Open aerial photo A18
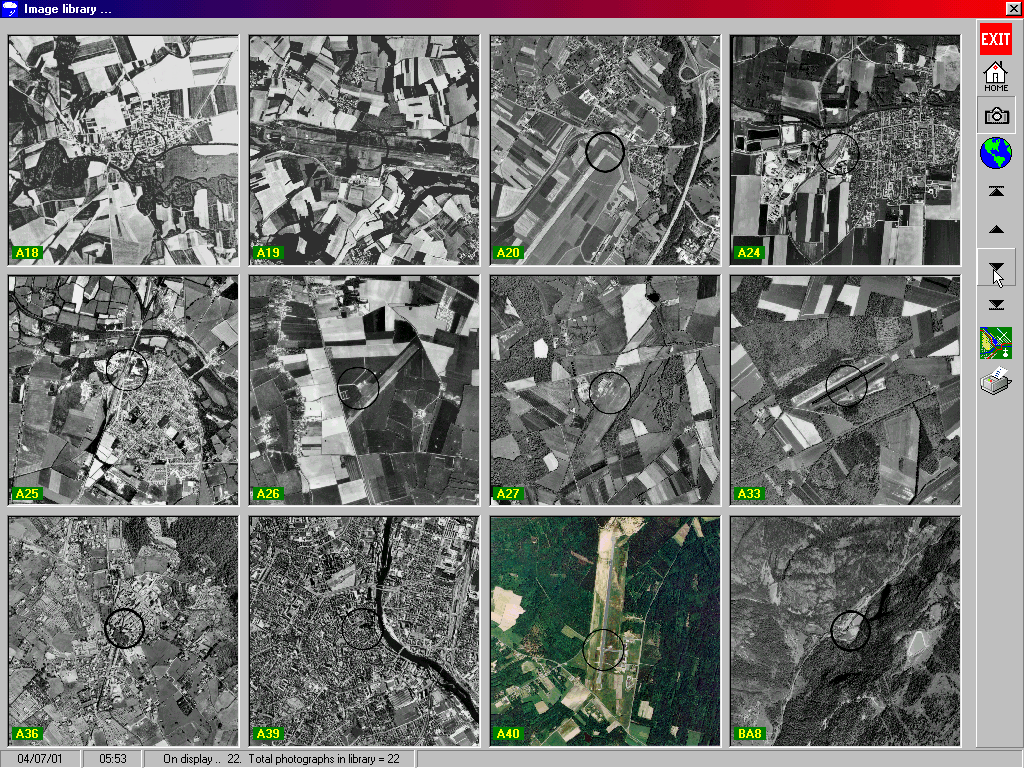Screen dimensions: 1024x768 tap(123, 150)
